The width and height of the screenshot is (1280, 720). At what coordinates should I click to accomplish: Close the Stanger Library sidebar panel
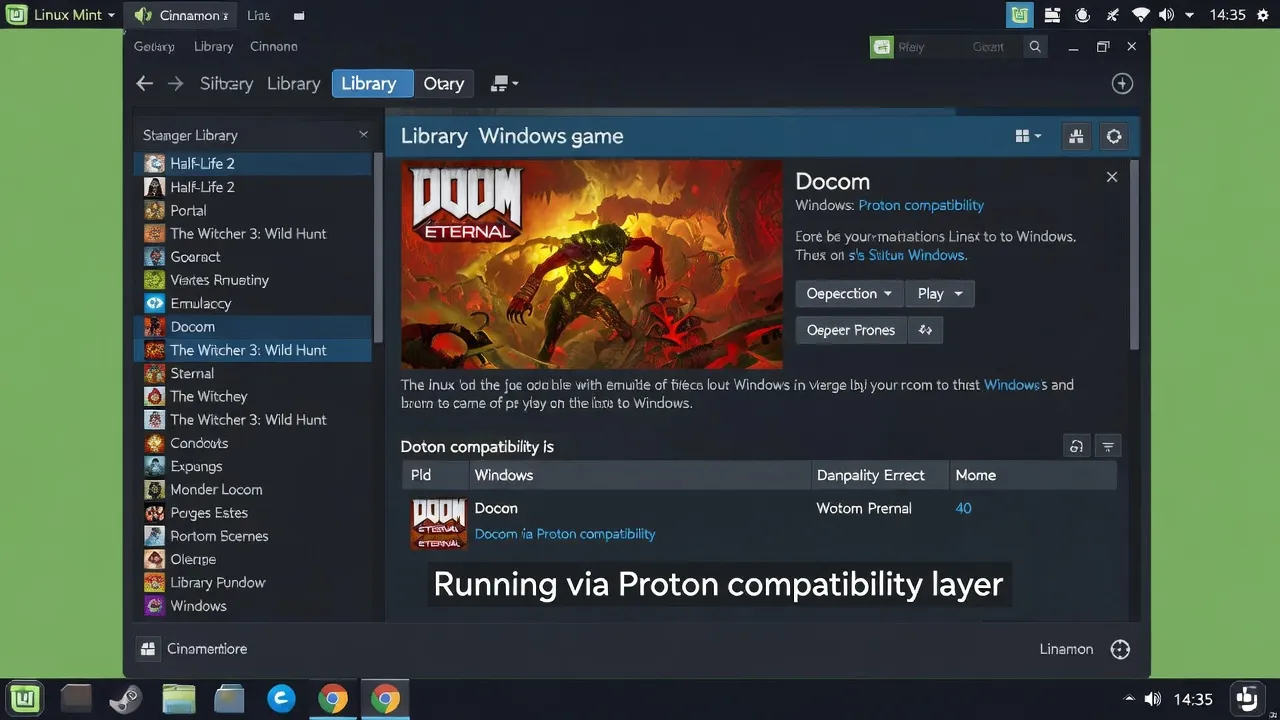pyautogui.click(x=363, y=135)
